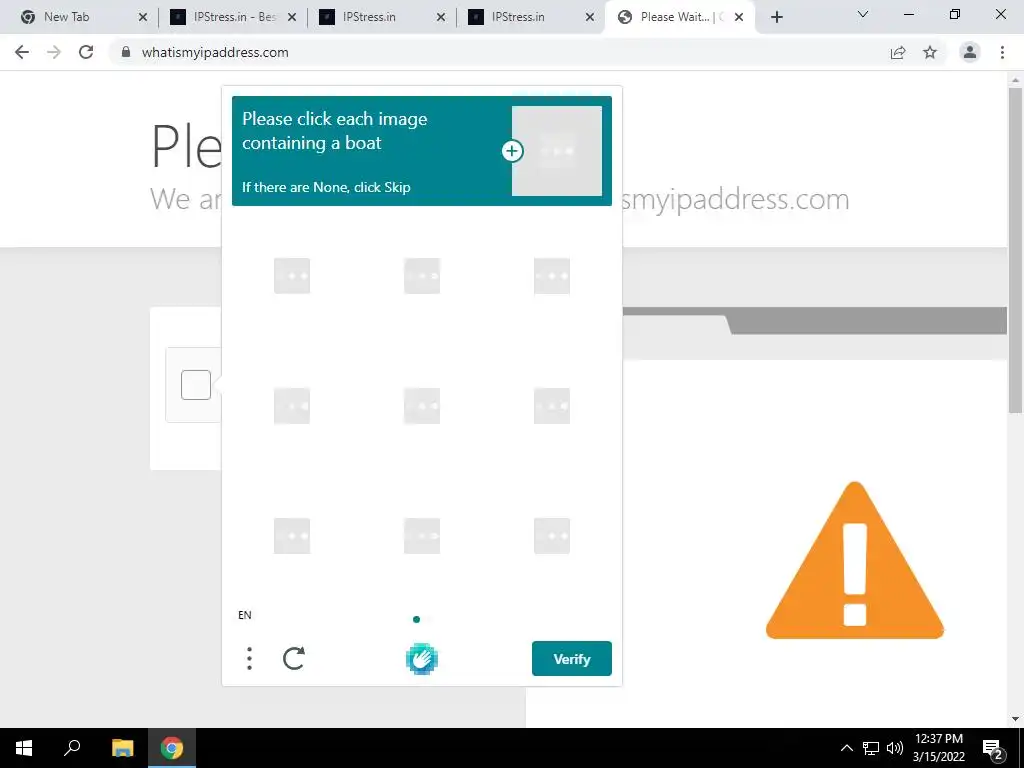Click the page vertical scrollbar thumb
This screenshot has width=1024, height=768.
click(x=1015, y=249)
